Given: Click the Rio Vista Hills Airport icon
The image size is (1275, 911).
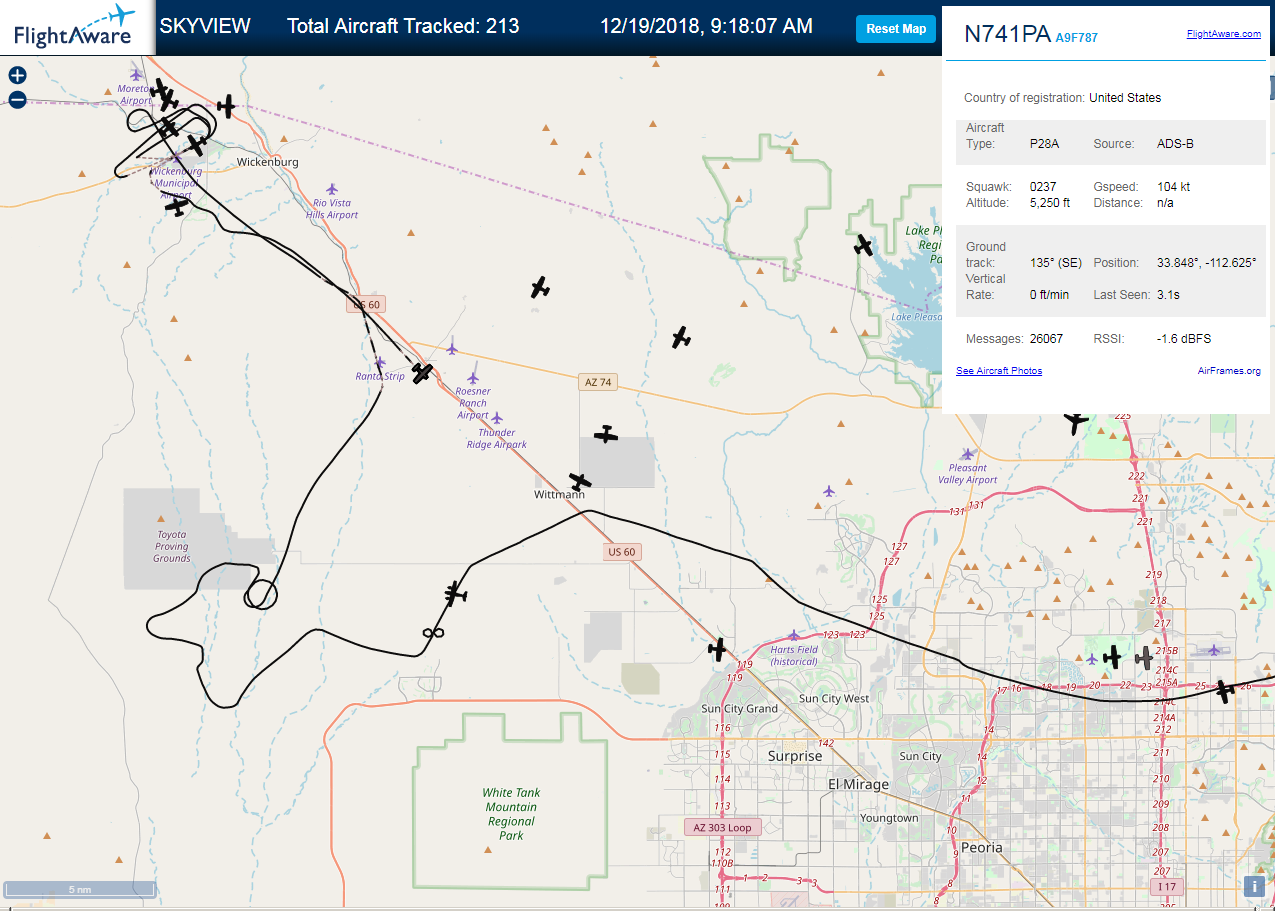Looking at the screenshot, I should [332, 189].
